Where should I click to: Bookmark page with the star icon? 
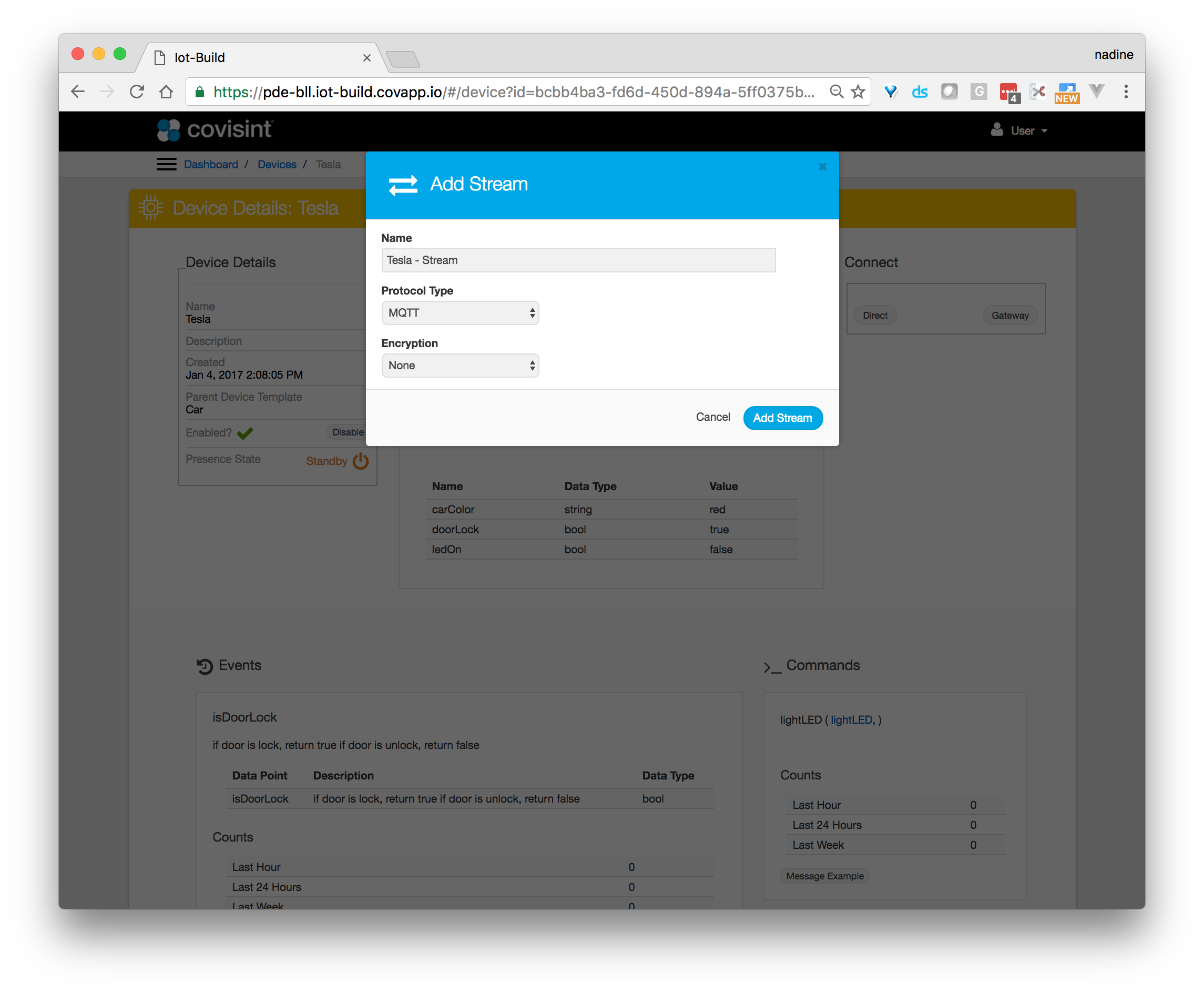(x=858, y=92)
